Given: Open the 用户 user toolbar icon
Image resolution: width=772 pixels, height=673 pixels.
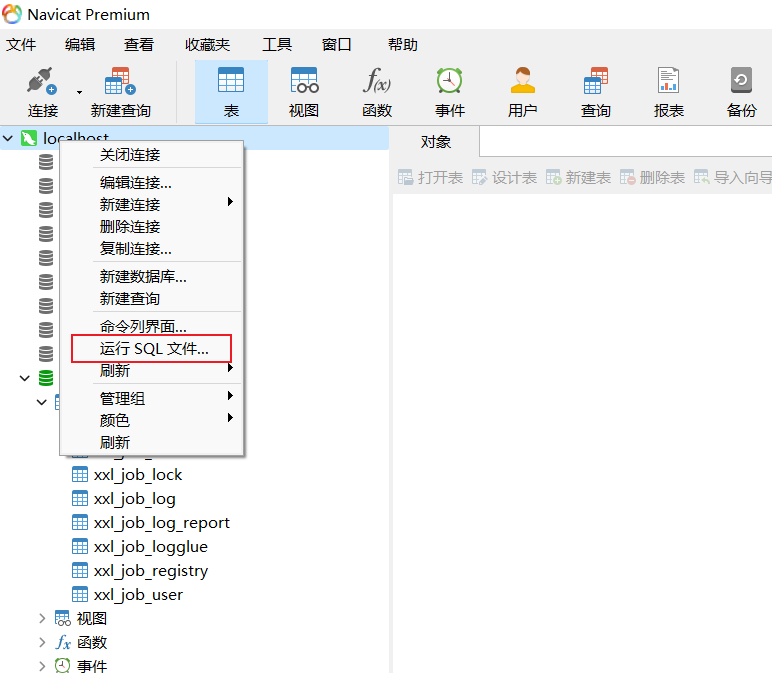Looking at the screenshot, I should (522, 80).
